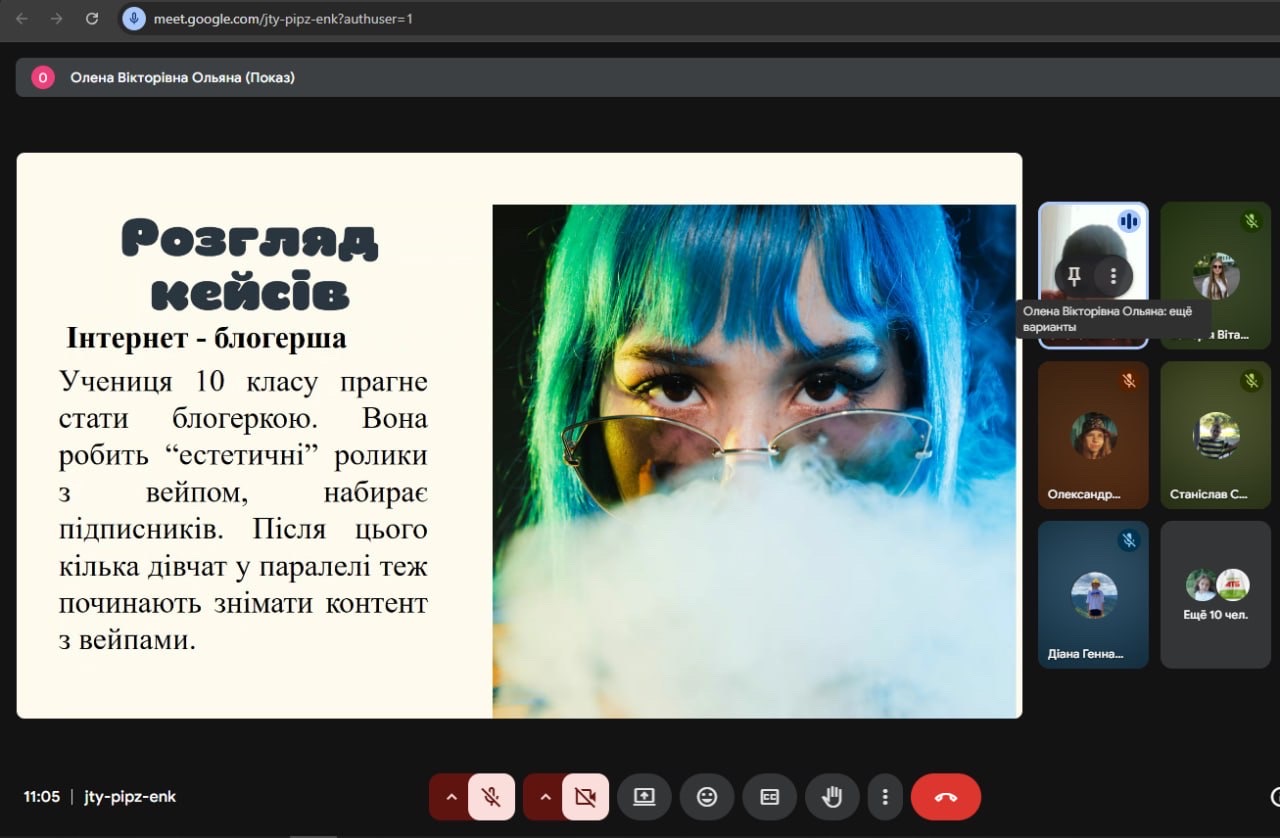
Task: Click the browser back arrow
Action: (x=22, y=19)
